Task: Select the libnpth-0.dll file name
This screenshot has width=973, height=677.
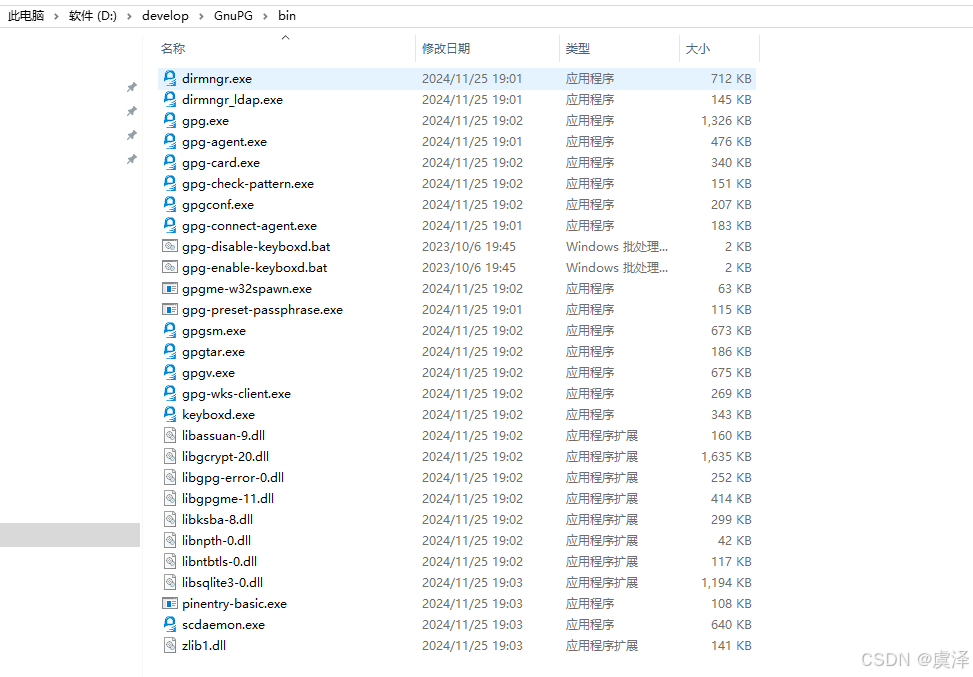Action: (216, 540)
